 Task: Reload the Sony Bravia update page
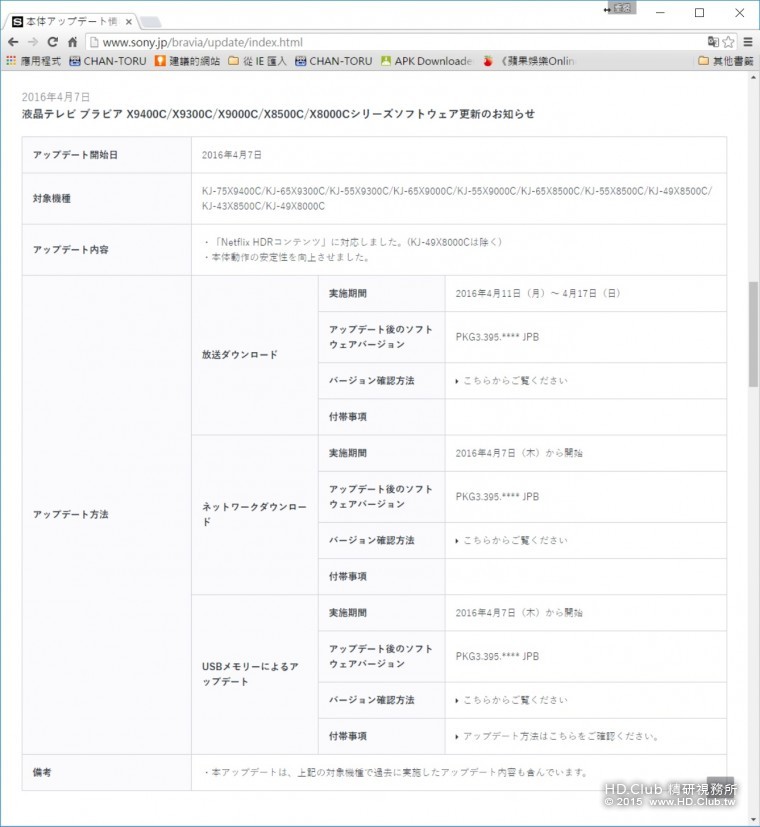(53, 42)
